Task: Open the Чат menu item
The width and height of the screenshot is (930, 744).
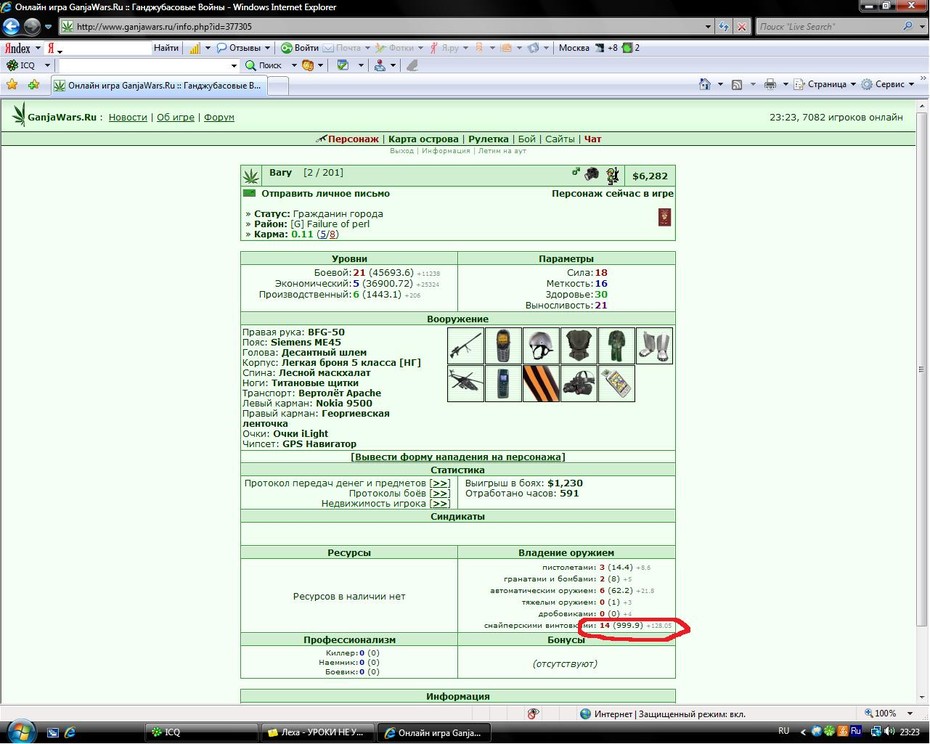Action: (593, 139)
